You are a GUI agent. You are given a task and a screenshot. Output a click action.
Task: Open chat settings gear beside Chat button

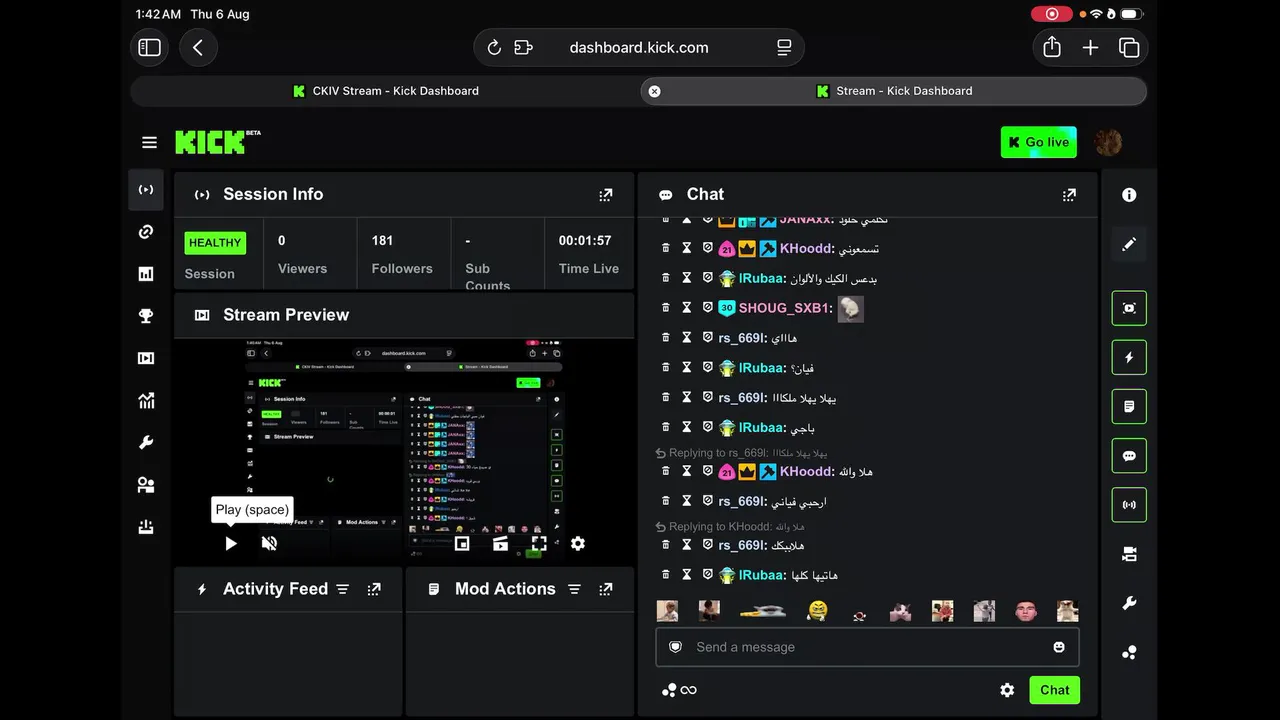pyautogui.click(x=1007, y=690)
